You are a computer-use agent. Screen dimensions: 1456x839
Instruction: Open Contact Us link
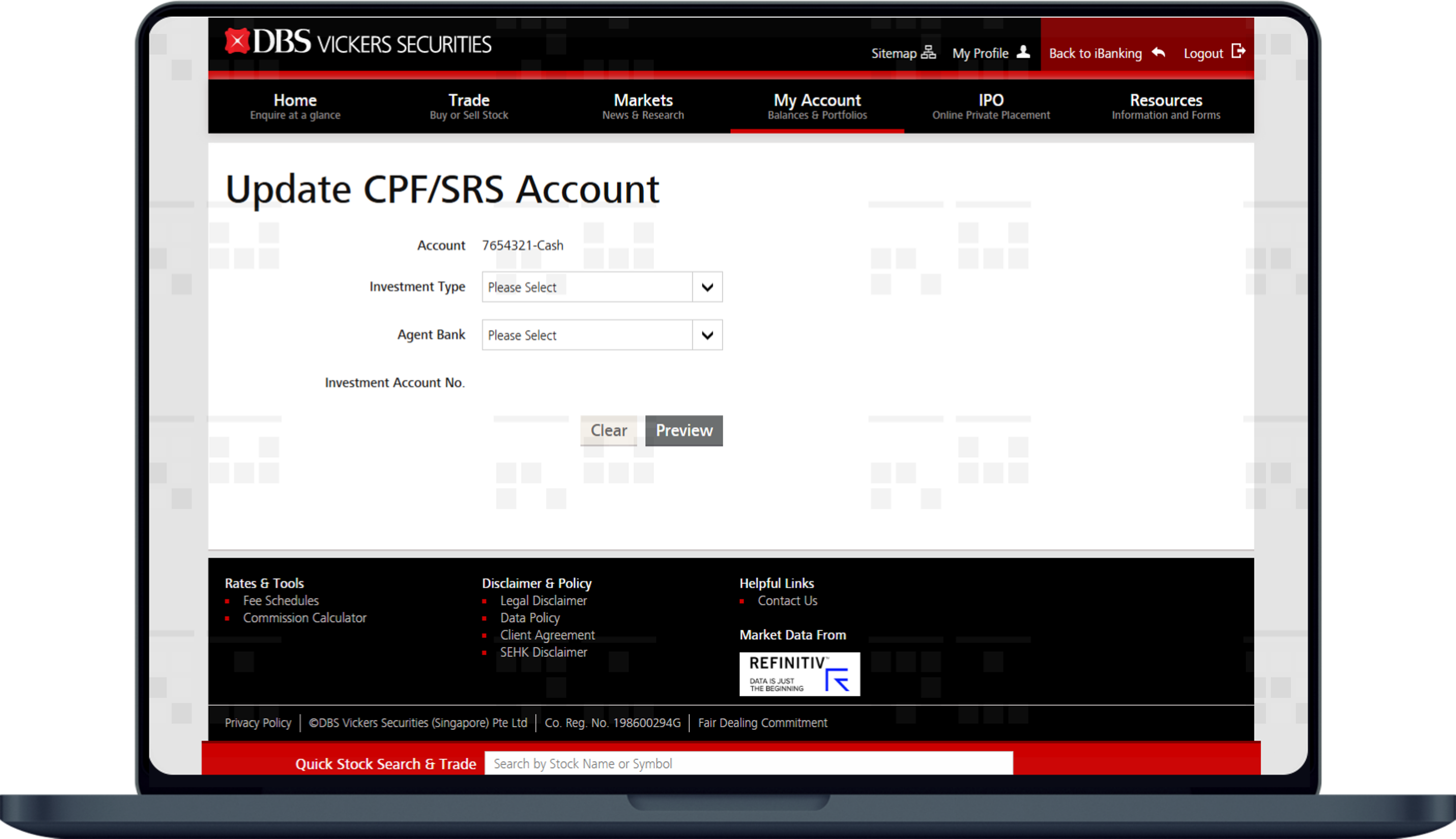click(787, 600)
